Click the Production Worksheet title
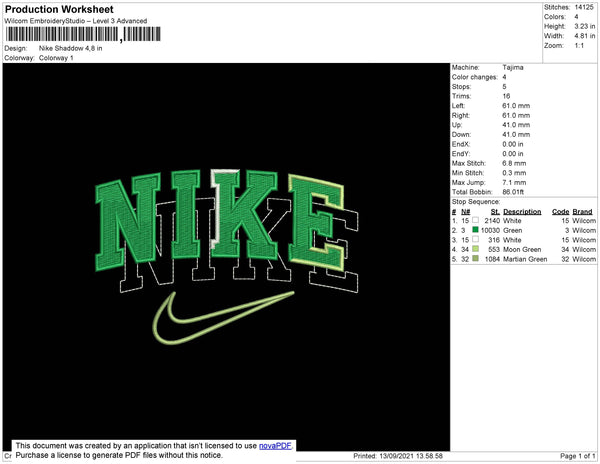The width and height of the screenshot is (600, 464). 59,10
